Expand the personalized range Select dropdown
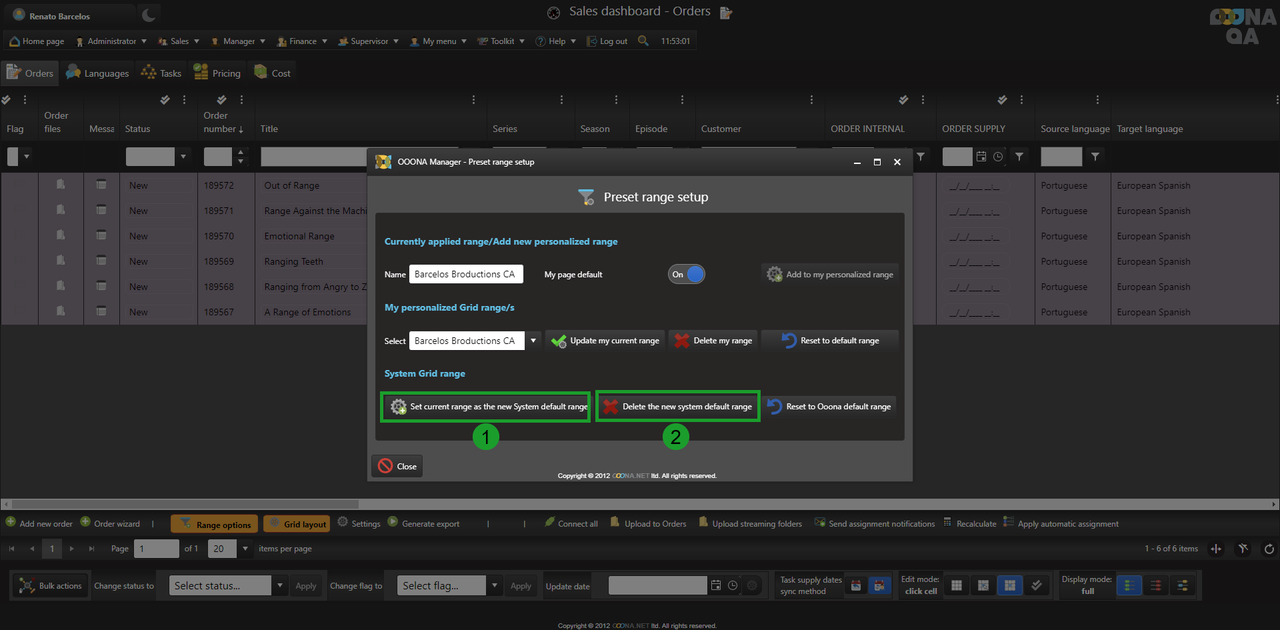The image size is (1280, 630). click(533, 341)
